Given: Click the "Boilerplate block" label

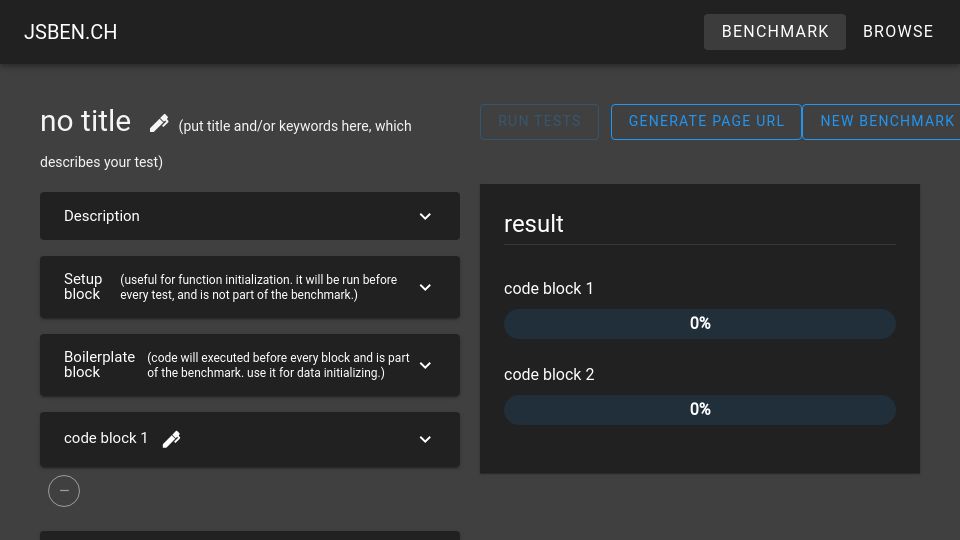Looking at the screenshot, I should tap(99, 364).
